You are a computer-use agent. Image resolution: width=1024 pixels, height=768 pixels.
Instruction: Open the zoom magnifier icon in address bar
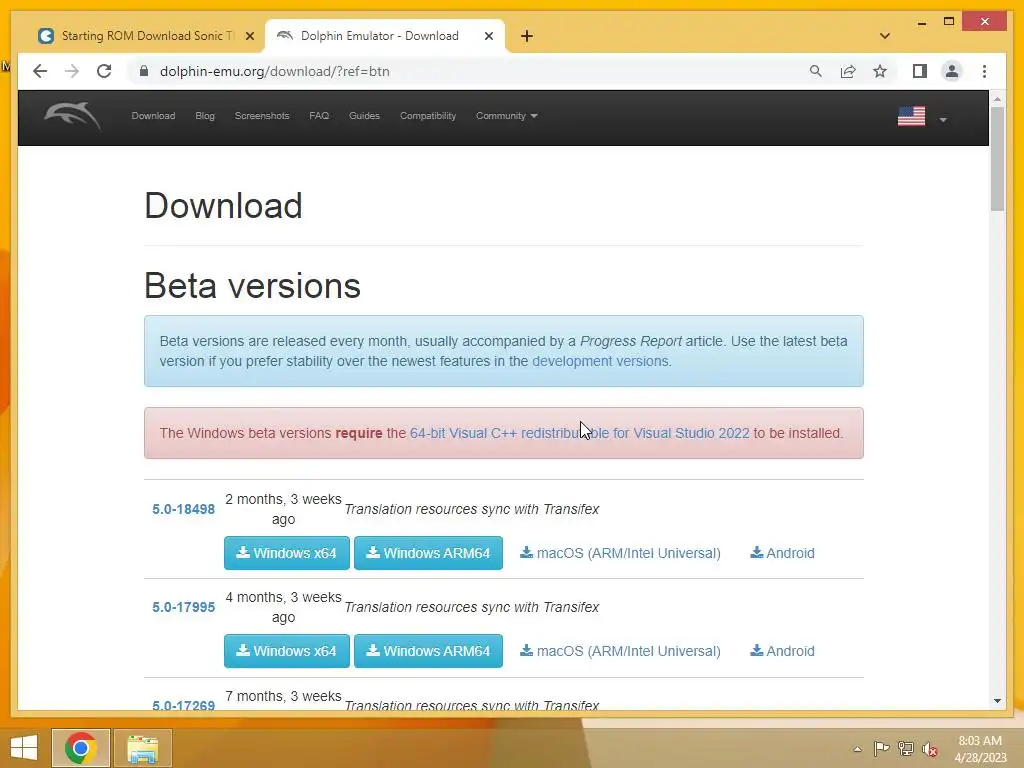(816, 71)
